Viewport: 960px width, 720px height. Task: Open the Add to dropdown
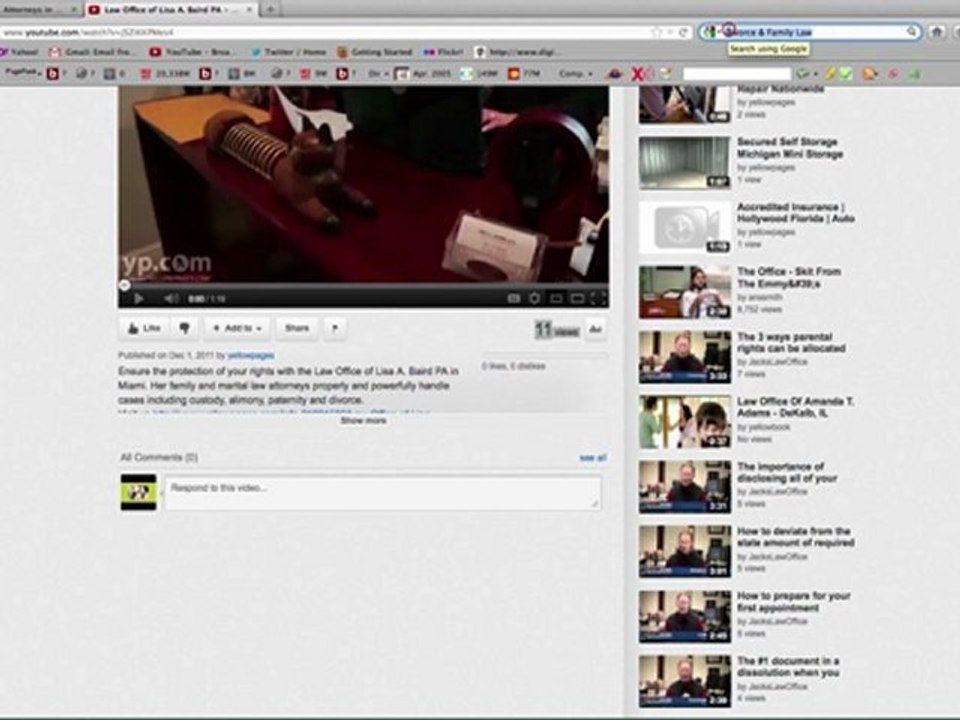(237, 328)
